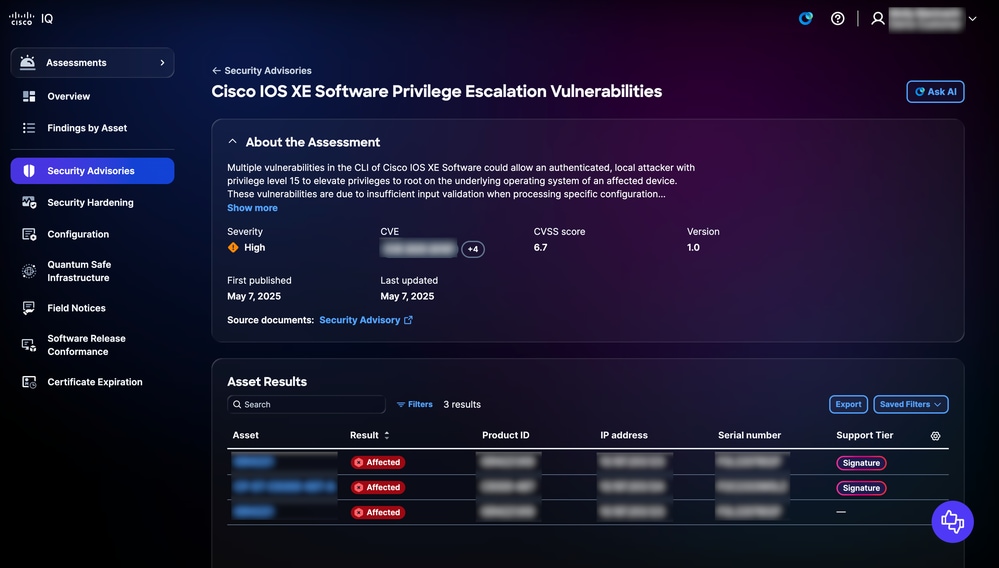Click the Ask AI button
Screen dimensions: 999x568
tap(935, 92)
